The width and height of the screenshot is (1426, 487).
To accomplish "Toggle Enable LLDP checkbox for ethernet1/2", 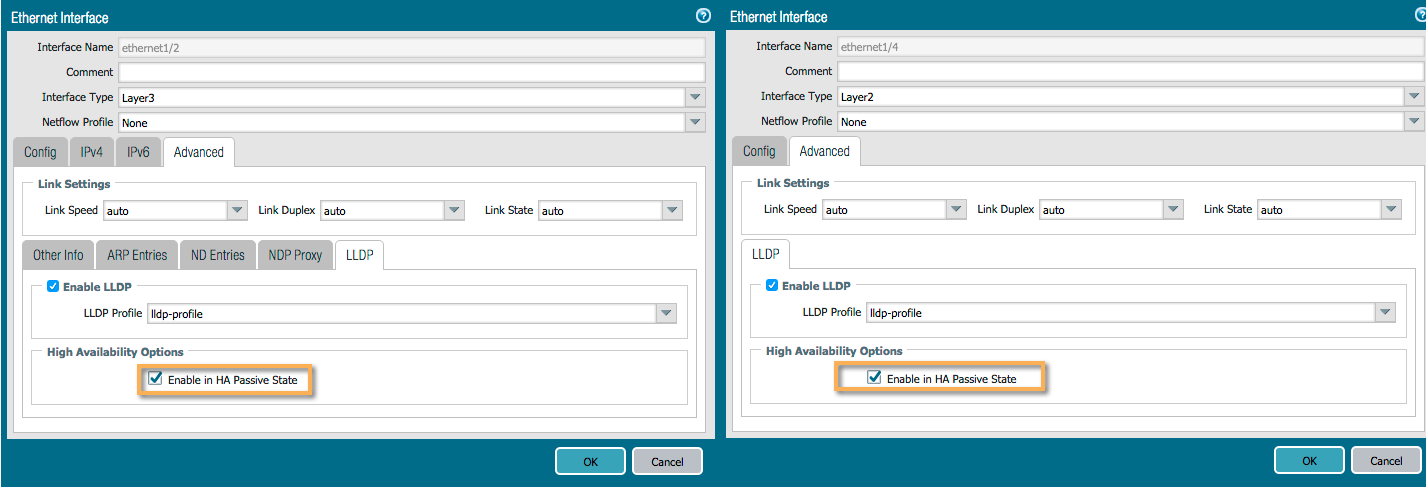I will 53,286.
